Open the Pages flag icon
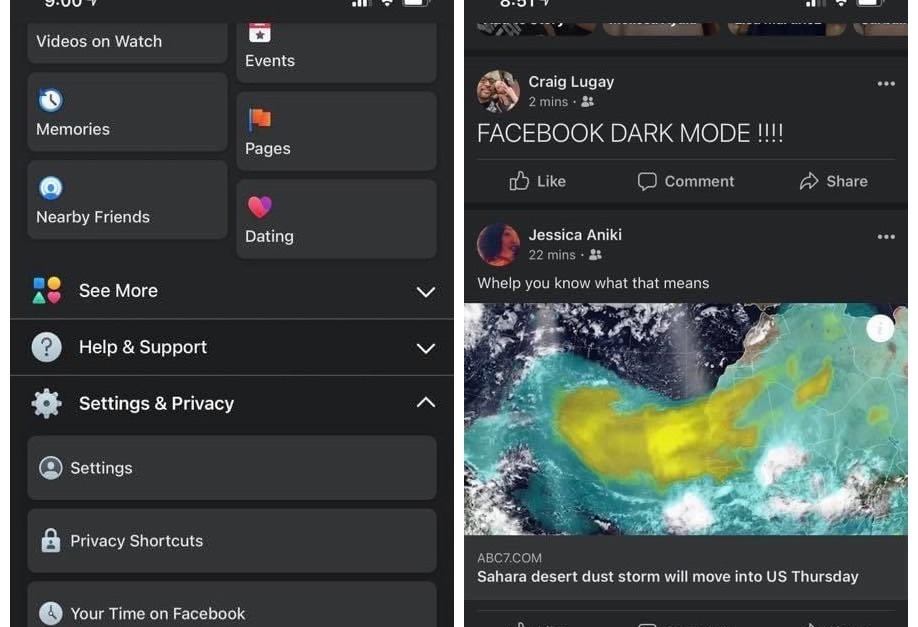The height and width of the screenshot is (627, 918). tap(259, 119)
